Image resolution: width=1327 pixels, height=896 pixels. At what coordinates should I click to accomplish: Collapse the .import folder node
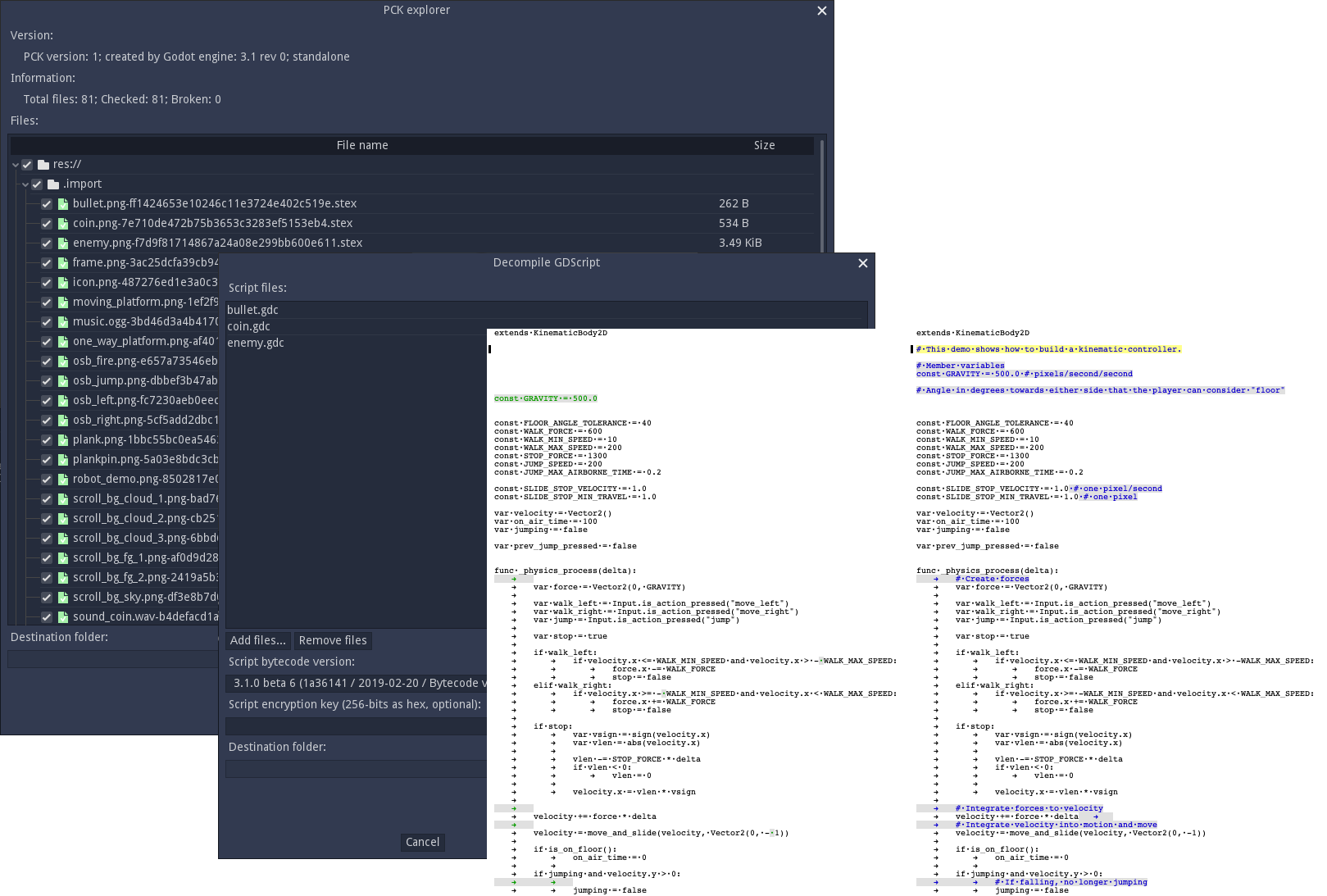click(25, 184)
